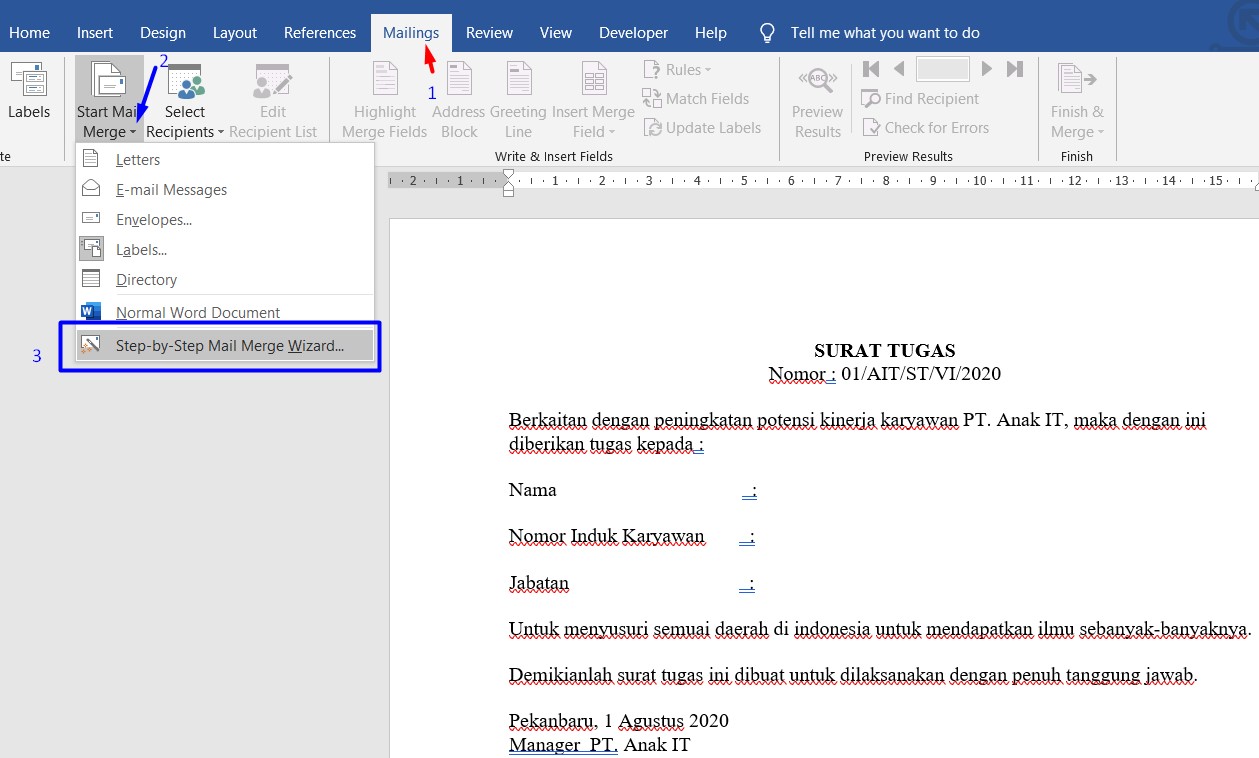Switch to the Review tab

tap(489, 32)
